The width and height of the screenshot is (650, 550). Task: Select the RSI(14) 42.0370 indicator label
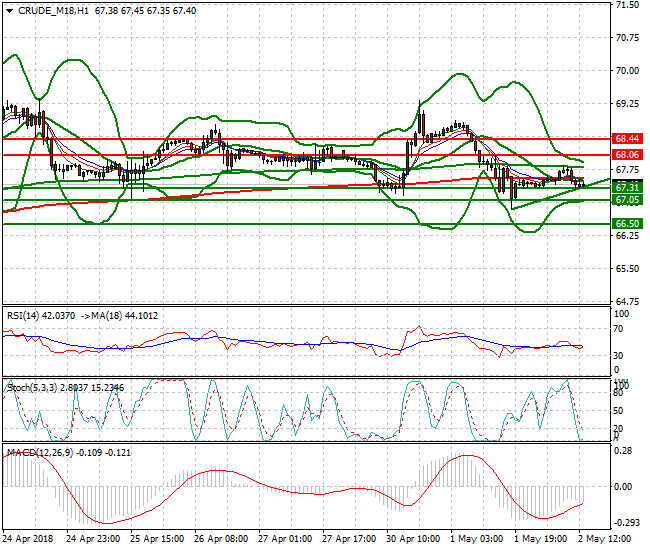[41, 316]
